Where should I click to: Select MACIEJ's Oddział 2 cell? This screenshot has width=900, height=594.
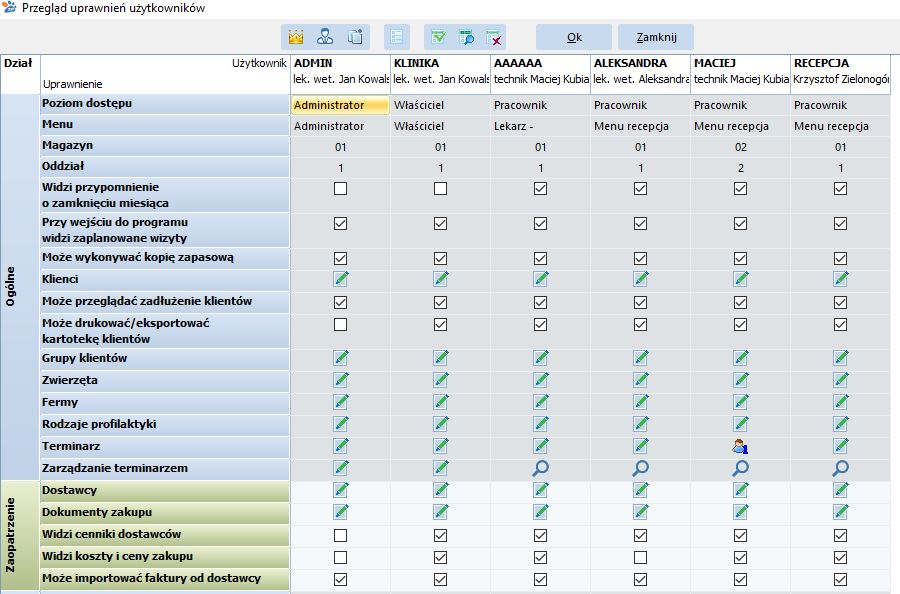click(740, 168)
